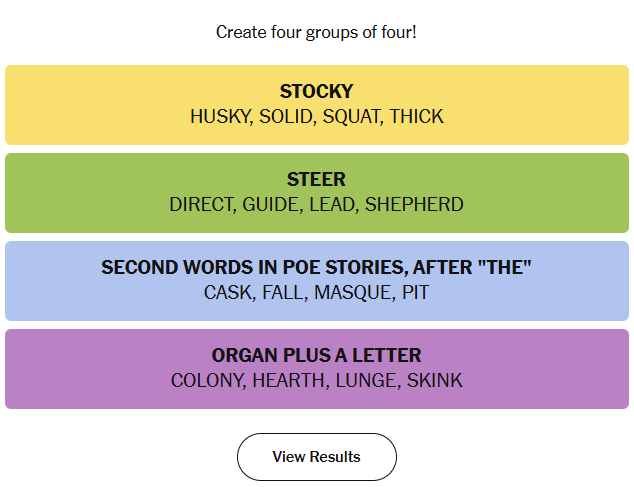Click the "Create four groups of four!" heading

pyautogui.click(x=316, y=32)
